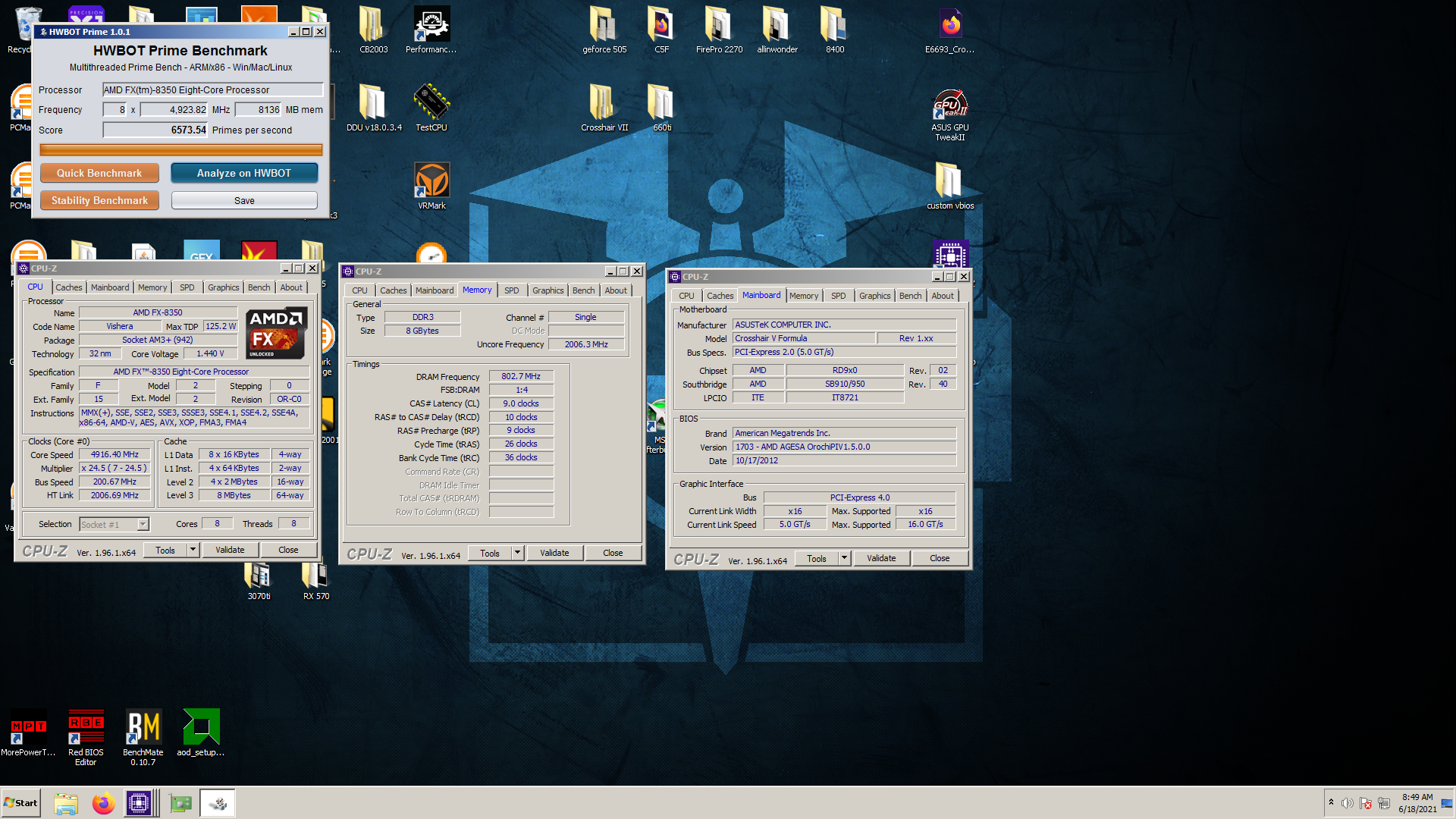Open the allinwonder folder
This screenshot has width=1456, height=819.
coord(777,30)
